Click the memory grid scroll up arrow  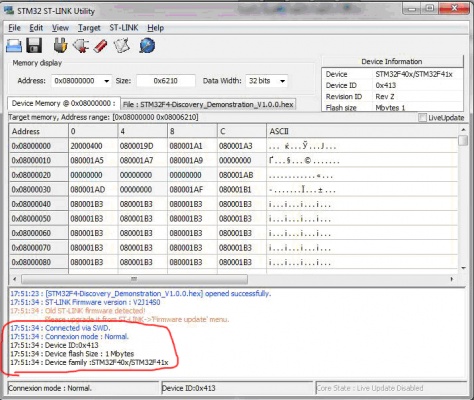point(463,129)
